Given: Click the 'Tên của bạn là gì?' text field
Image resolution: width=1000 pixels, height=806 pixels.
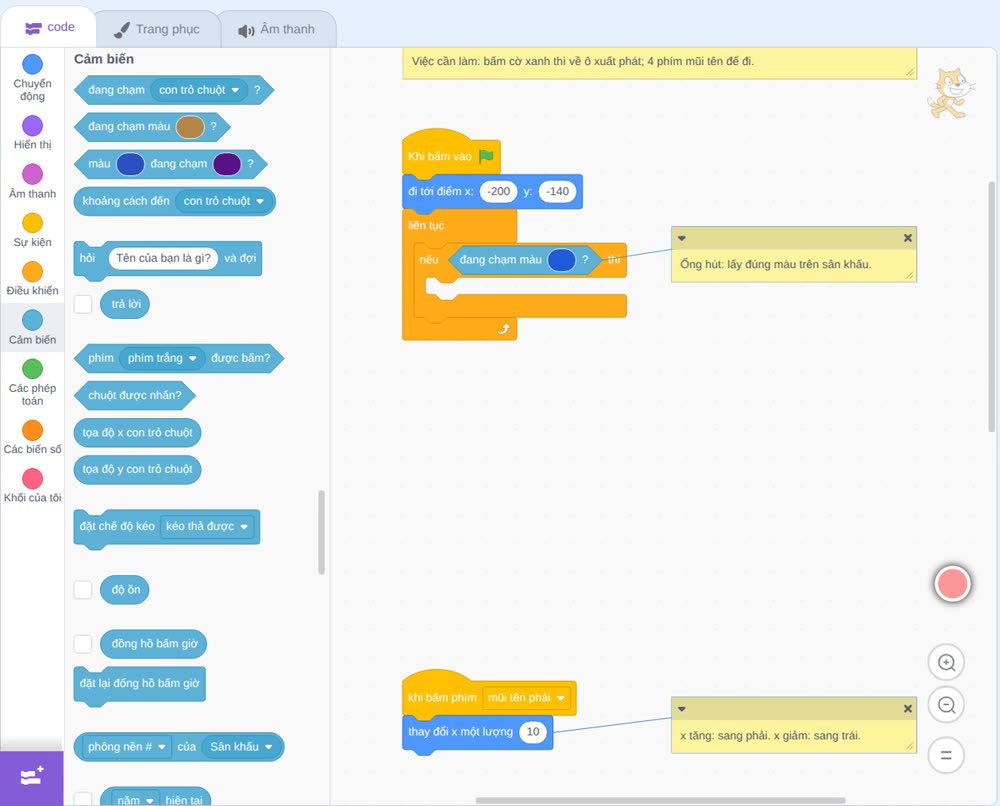Looking at the screenshot, I should (163, 258).
